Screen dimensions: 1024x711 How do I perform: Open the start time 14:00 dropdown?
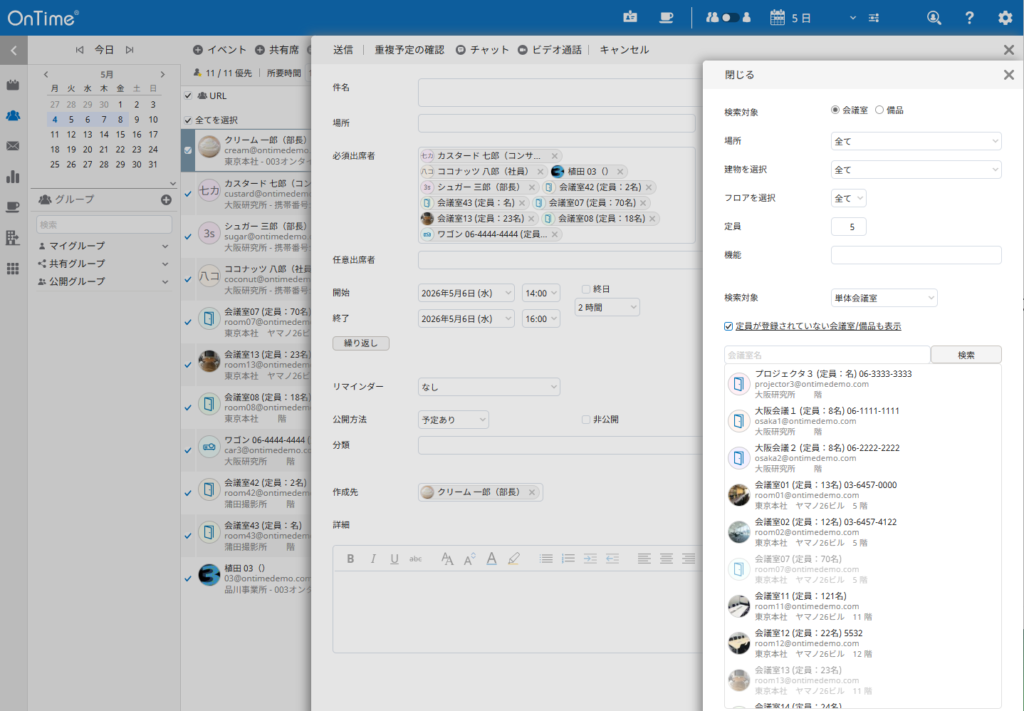click(540, 293)
